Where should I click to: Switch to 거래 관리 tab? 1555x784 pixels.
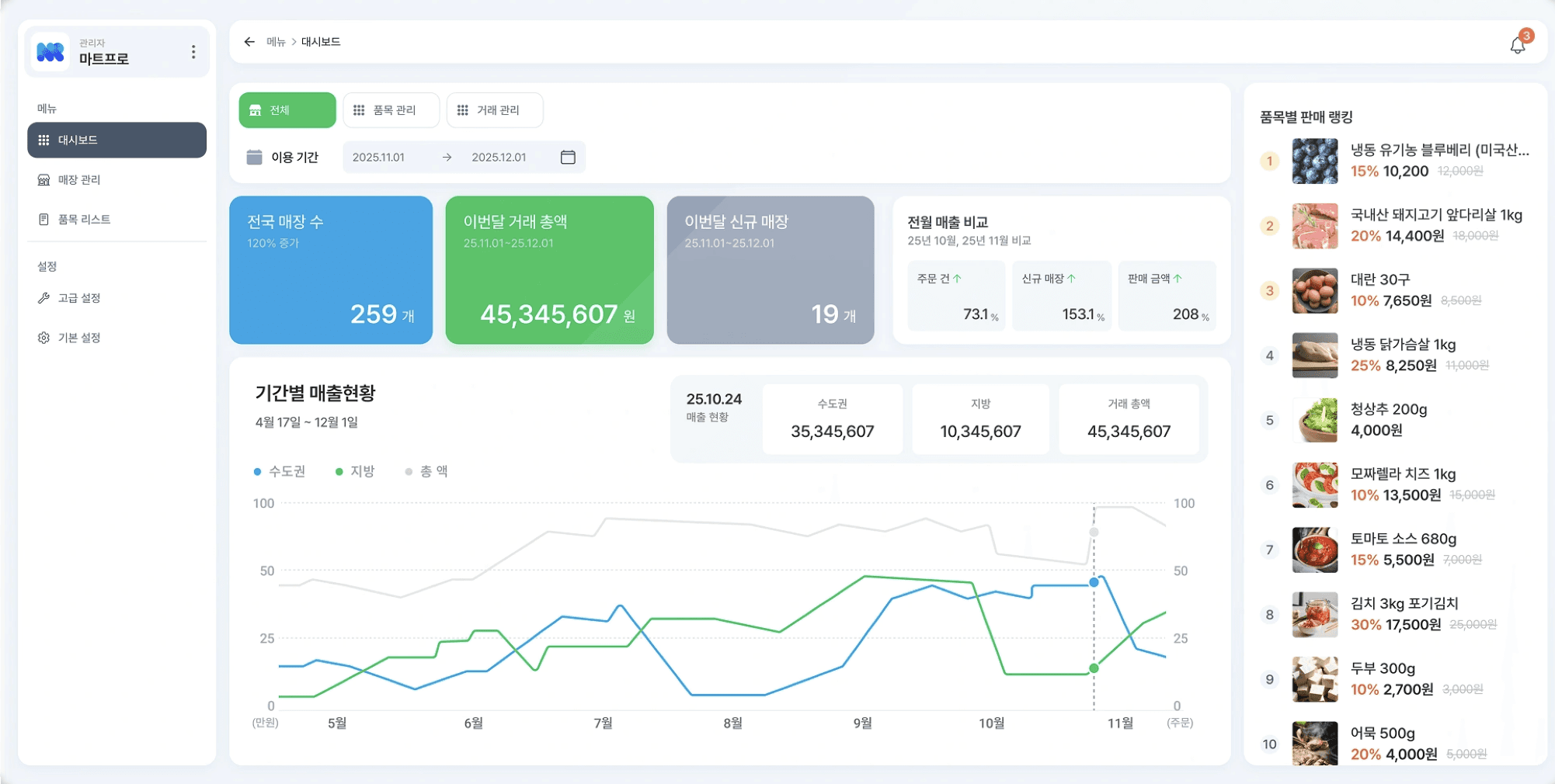tap(495, 110)
